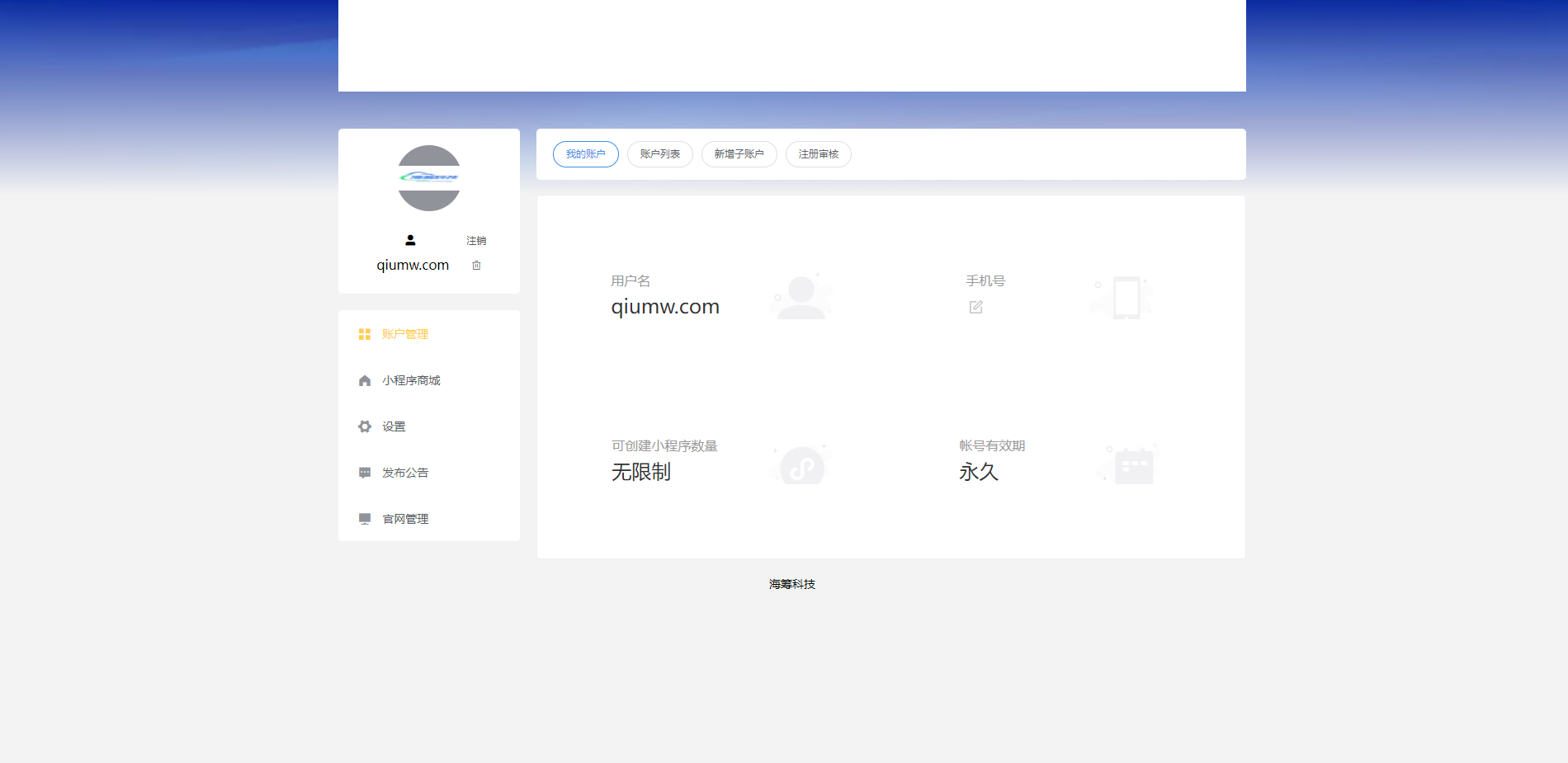Open the 账户列表 tab
The width and height of the screenshot is (1568, 763).
tap(659, 154)
